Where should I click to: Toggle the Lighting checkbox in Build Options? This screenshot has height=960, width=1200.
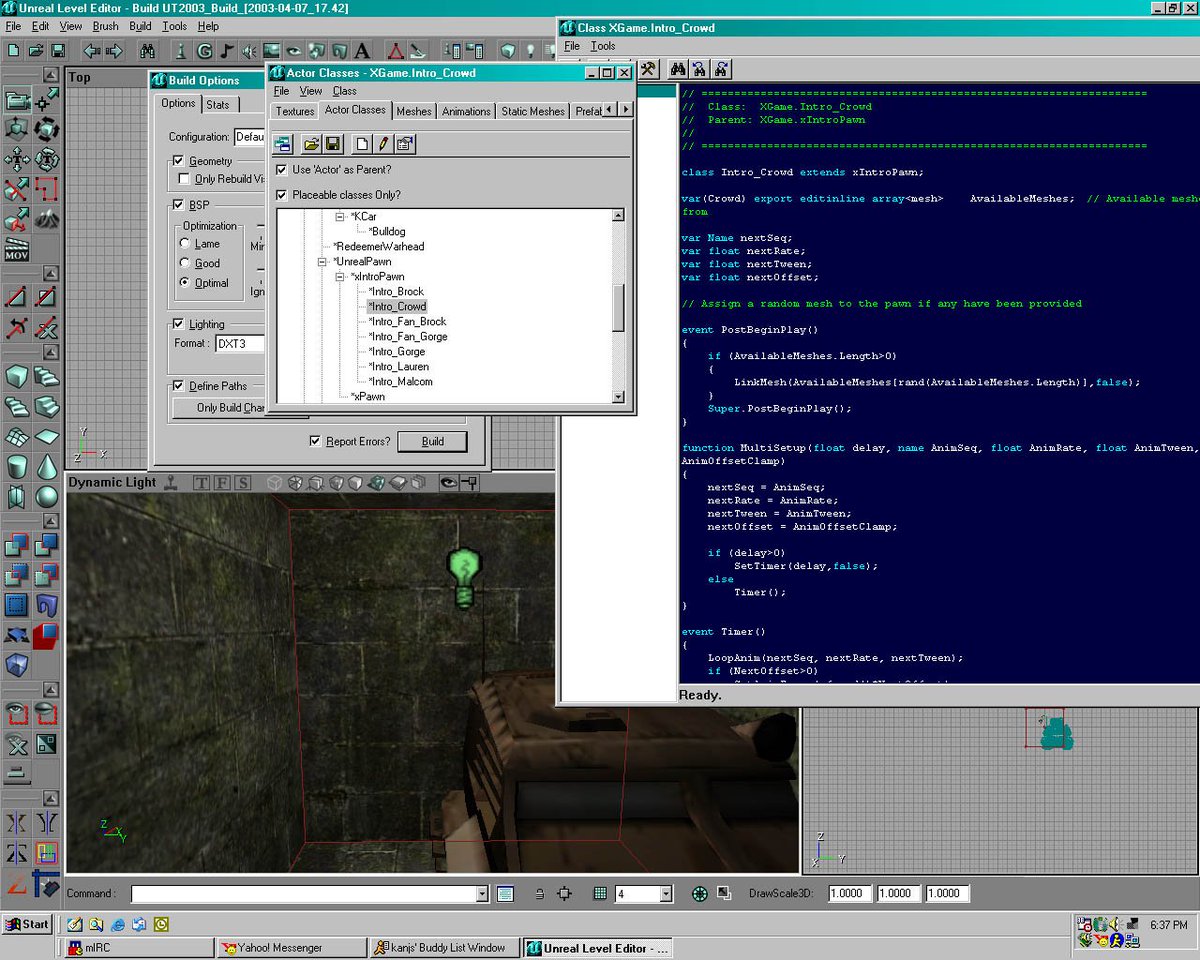coord(179,324)
